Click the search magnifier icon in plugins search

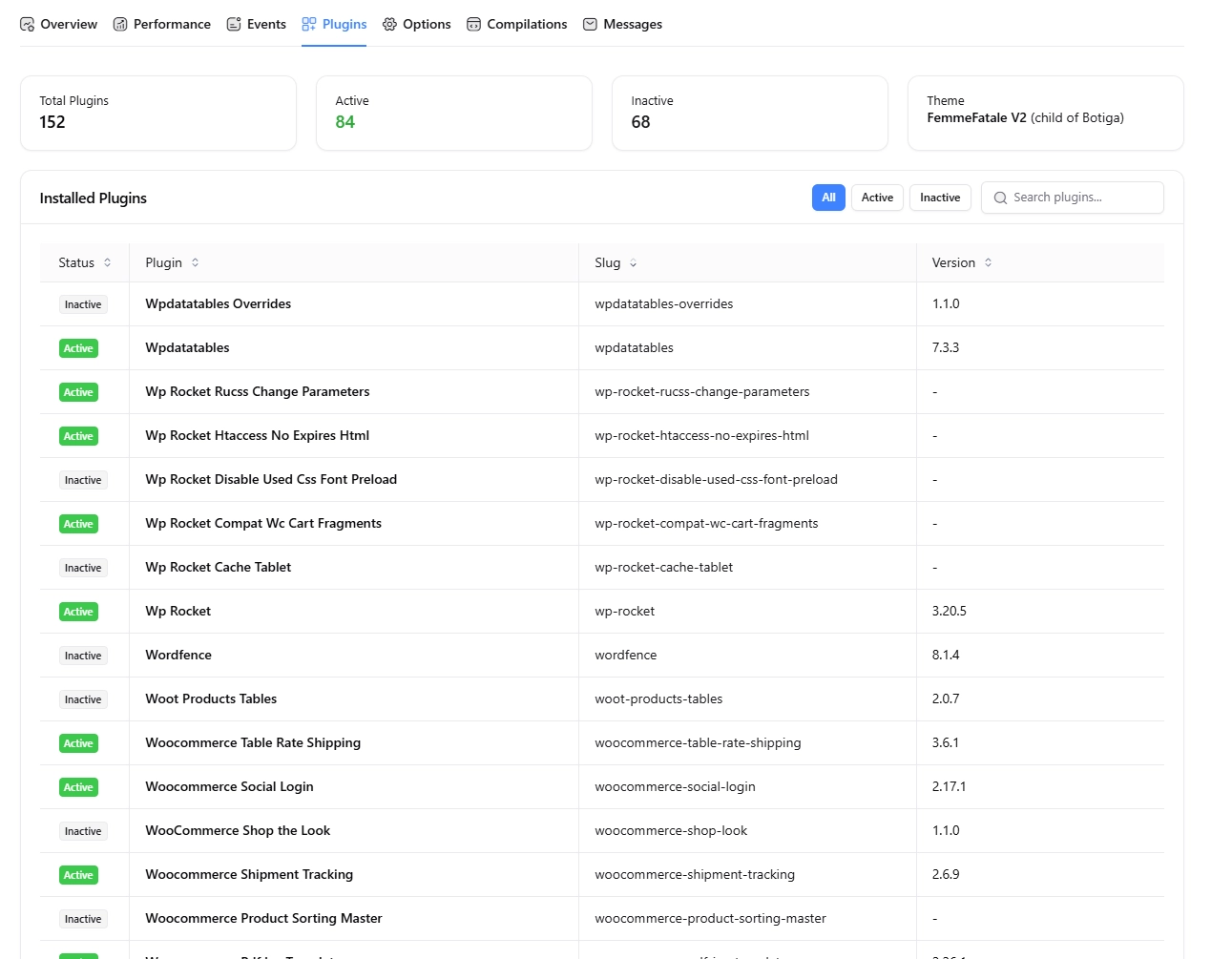[1000, 198]
